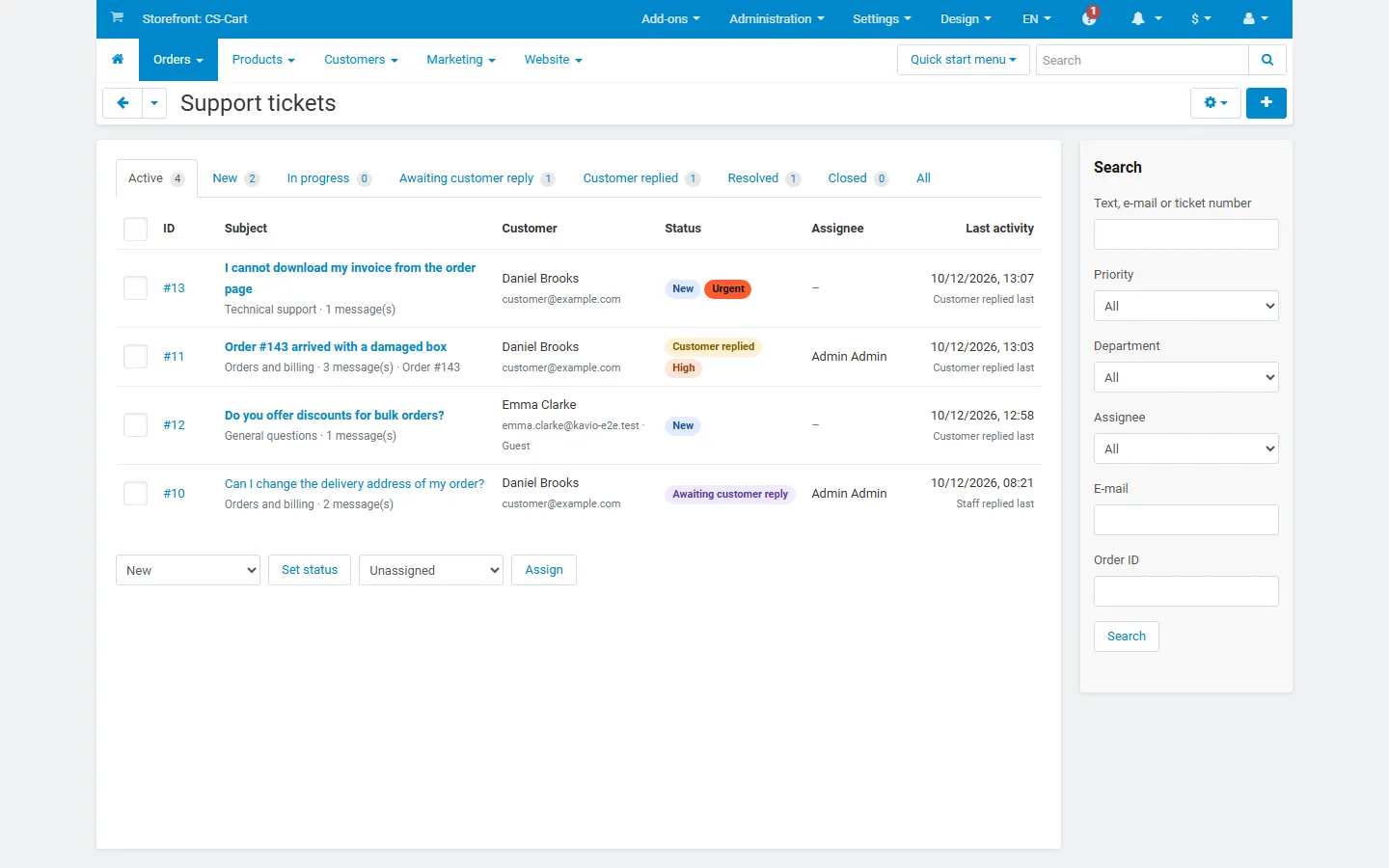Open the Add-ons menu
This screenshot has width=1389, height=868.
[670, 18]
